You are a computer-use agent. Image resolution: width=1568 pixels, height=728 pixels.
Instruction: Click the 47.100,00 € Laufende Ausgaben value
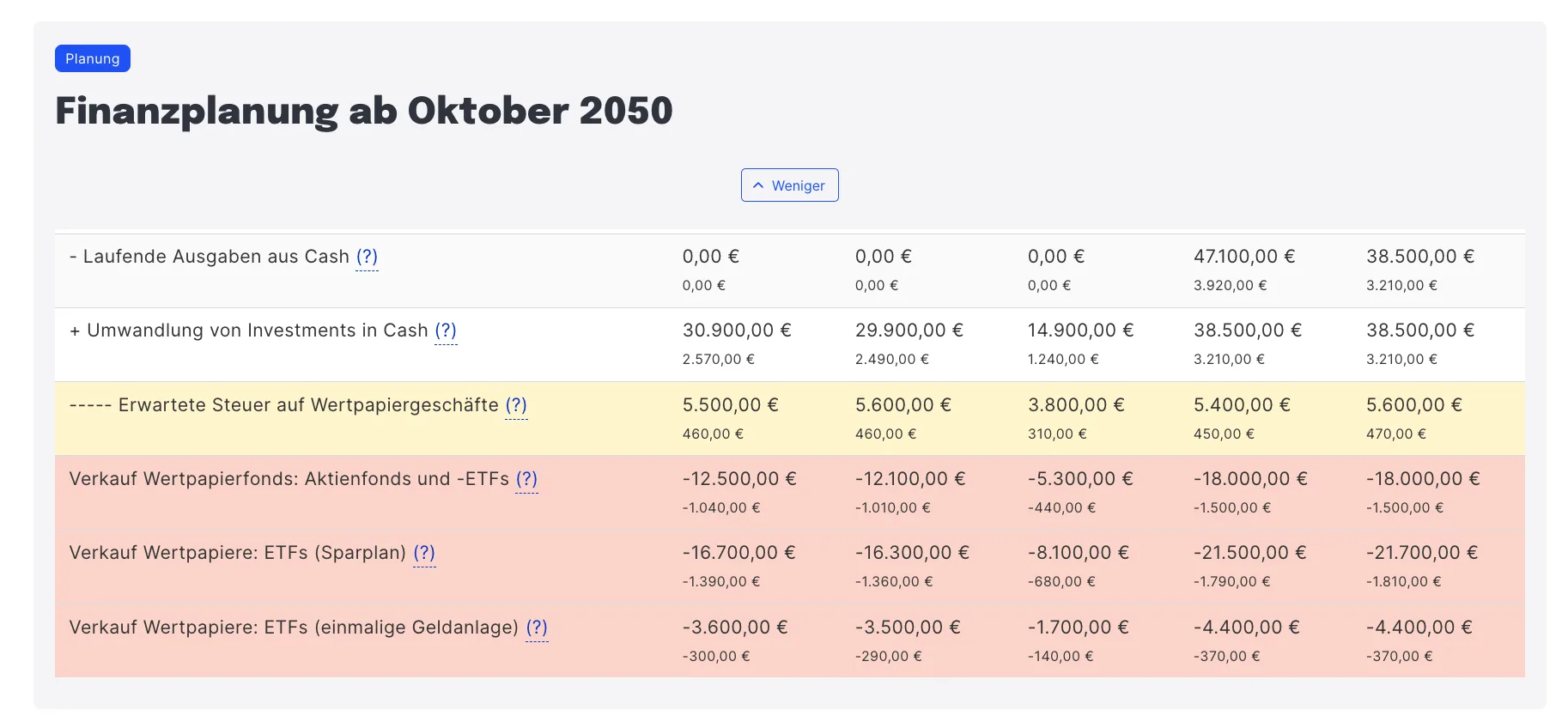[1244, 257]
